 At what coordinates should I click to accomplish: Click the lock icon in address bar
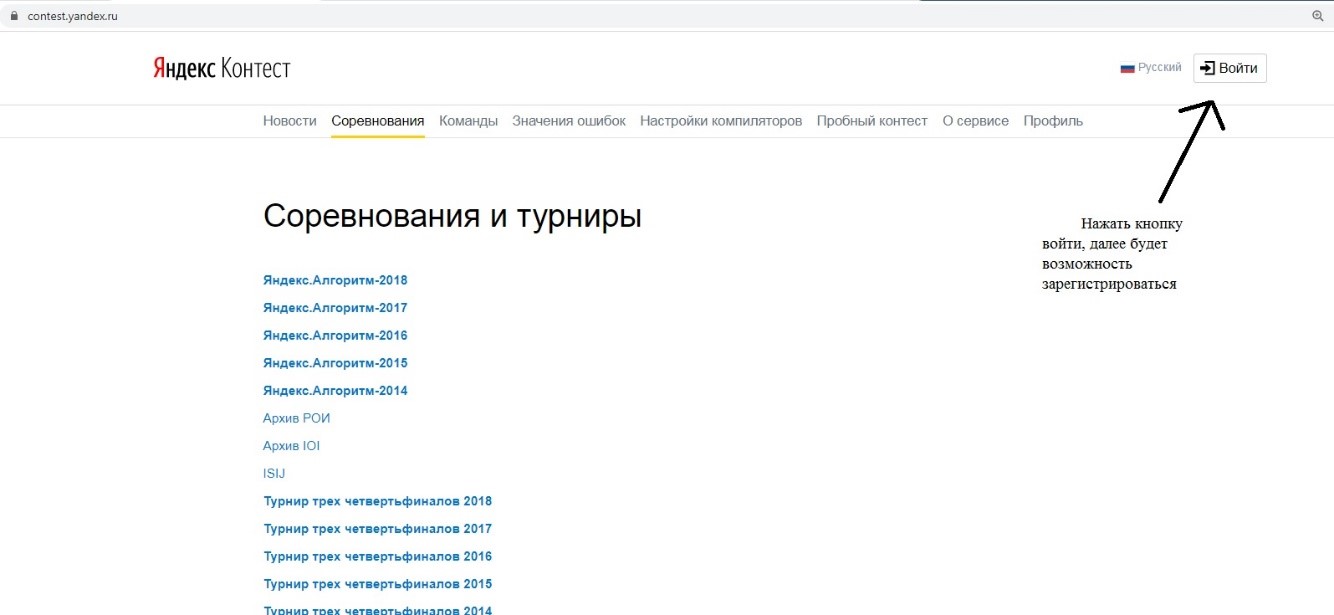(14, 17)
